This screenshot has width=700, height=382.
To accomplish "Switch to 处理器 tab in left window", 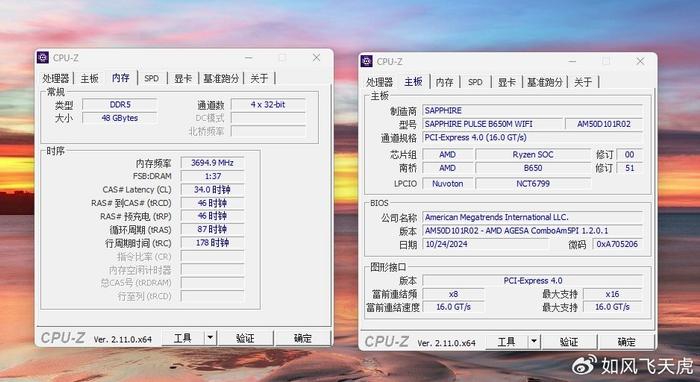I will (56, 79).
